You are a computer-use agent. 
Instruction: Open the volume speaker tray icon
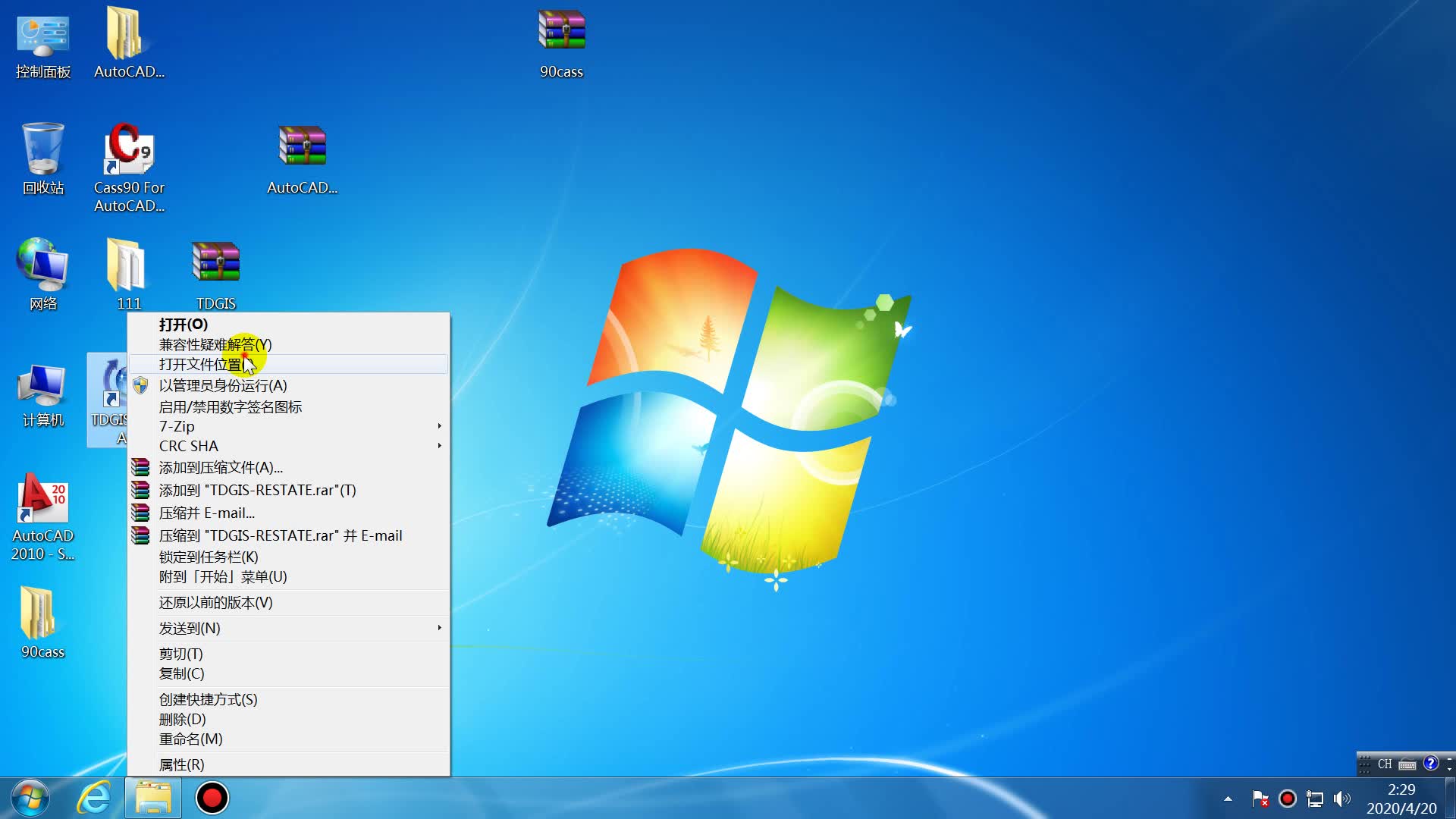coord(1342,799)
